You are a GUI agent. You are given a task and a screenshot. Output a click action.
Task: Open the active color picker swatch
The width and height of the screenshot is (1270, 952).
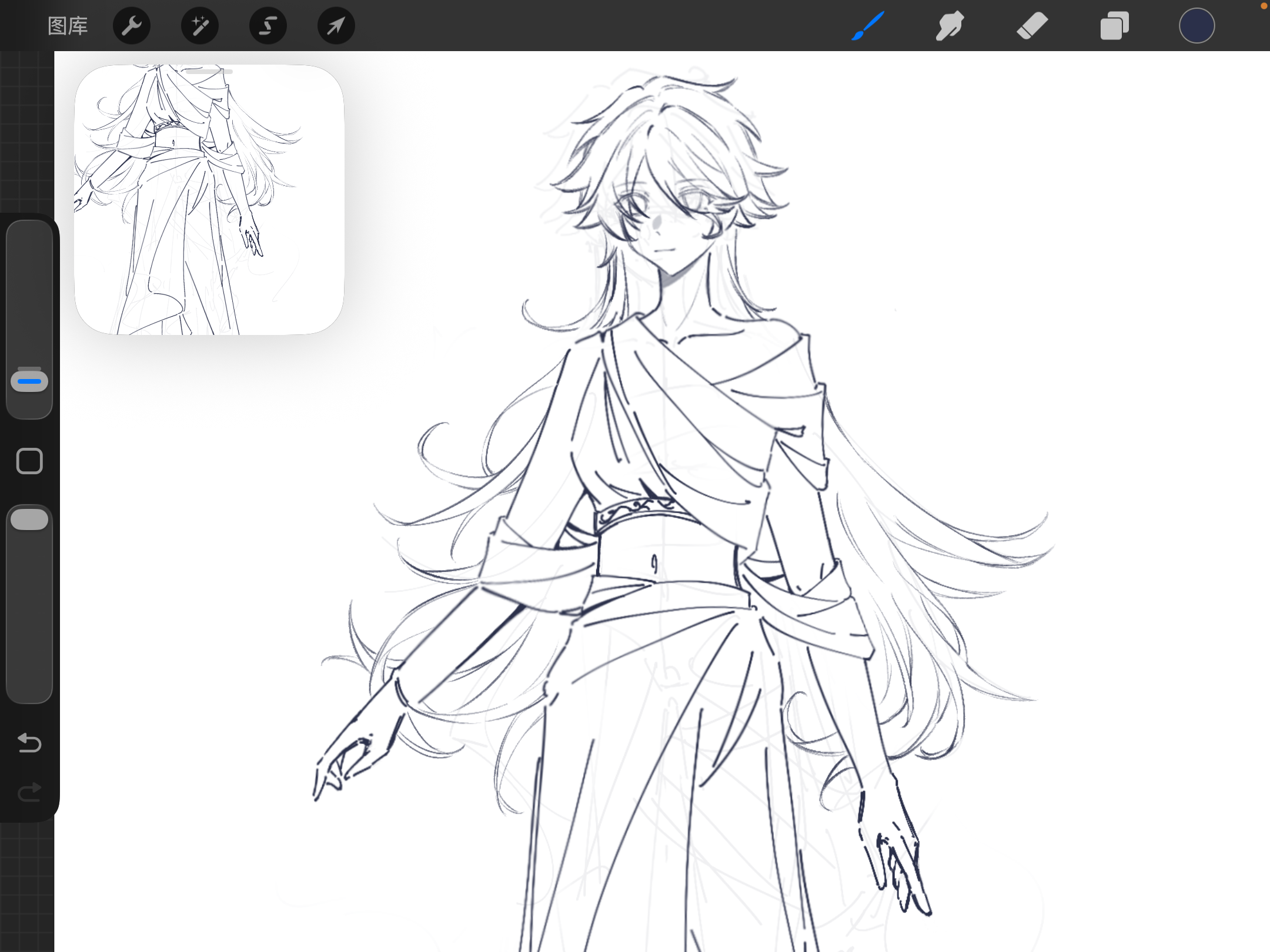tap(1197, 26)
